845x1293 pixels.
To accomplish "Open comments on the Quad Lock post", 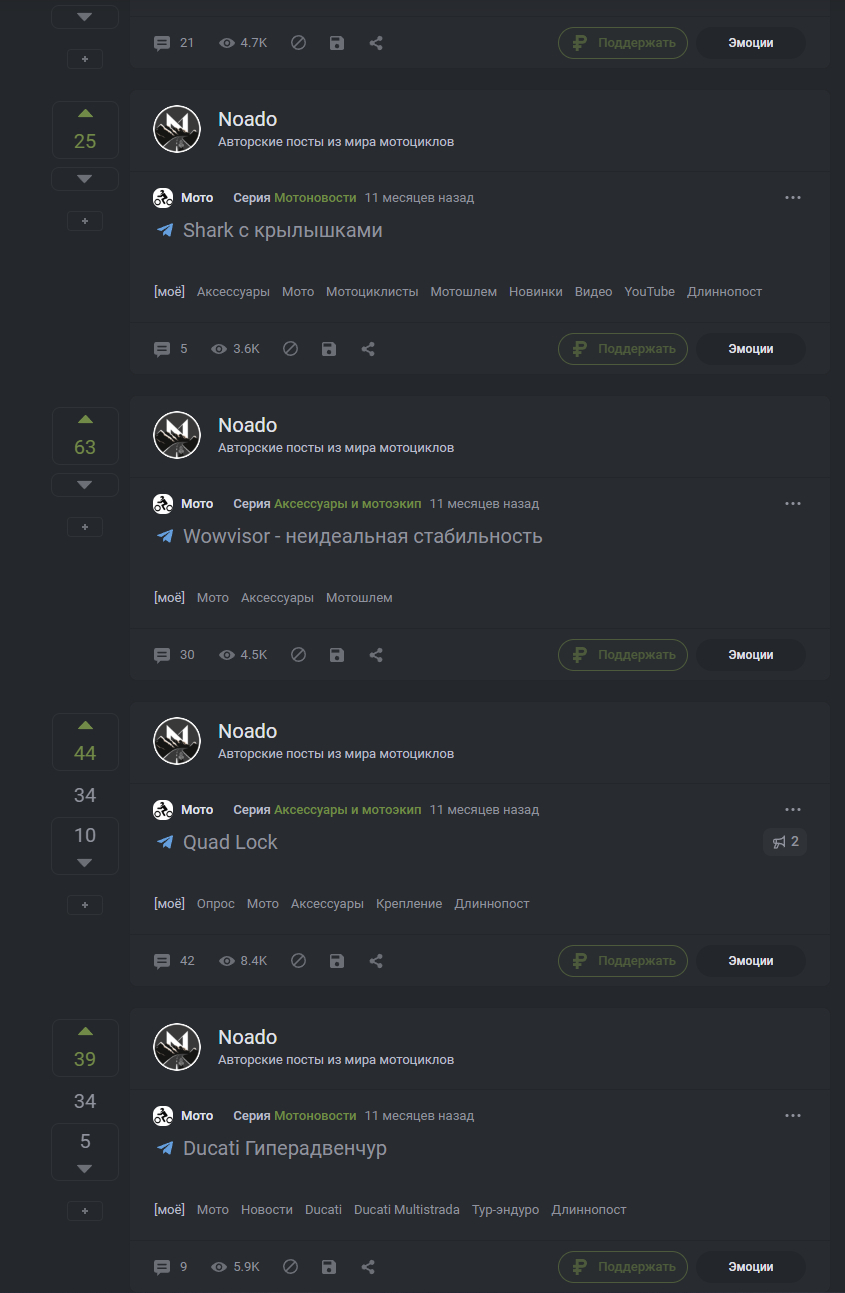I will 174,961.
